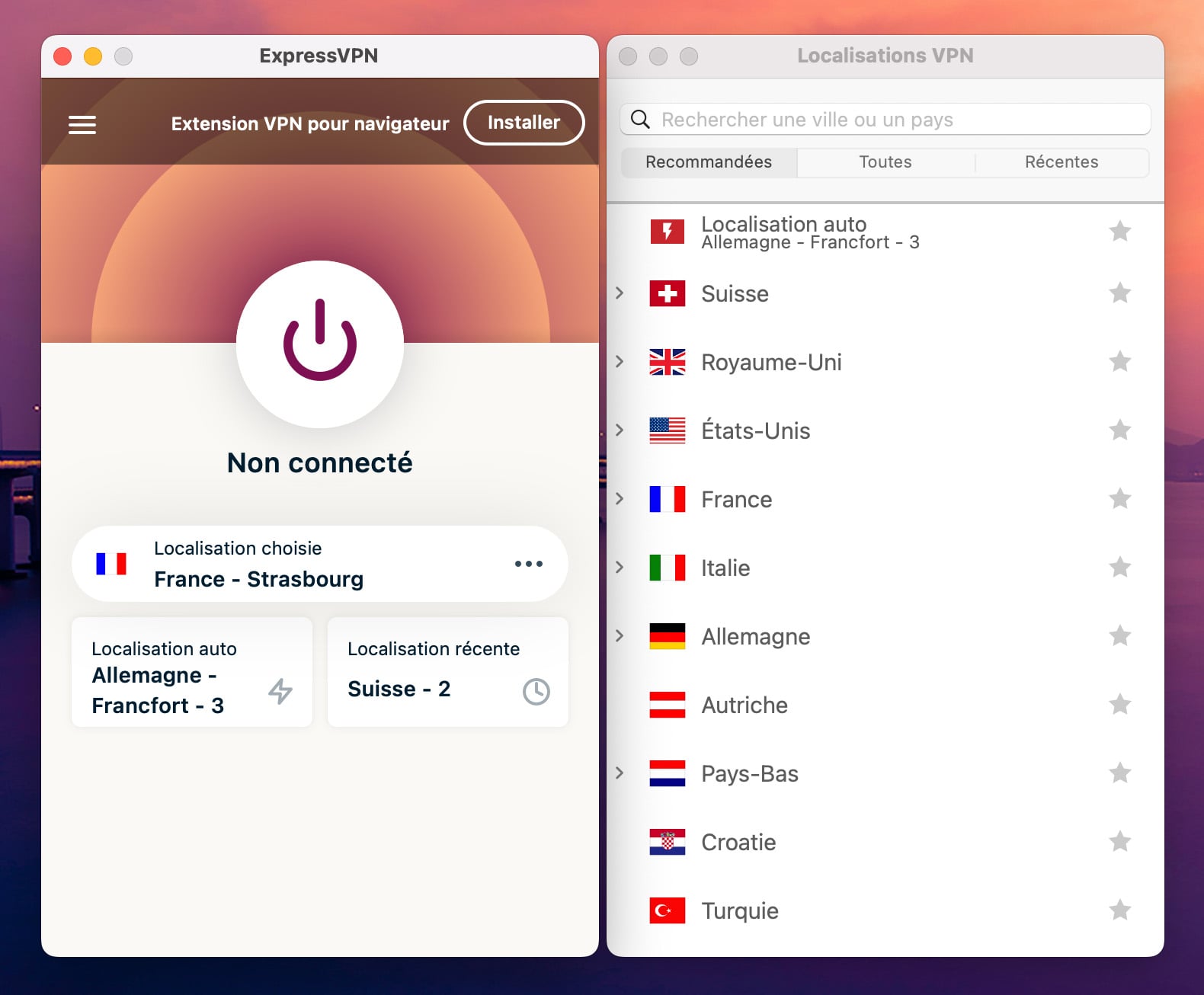Image resolution: width=1204 pixels, height=995 pixels.
Task: Click the France flag in chosen location card
Action: (x=111, y=564)
